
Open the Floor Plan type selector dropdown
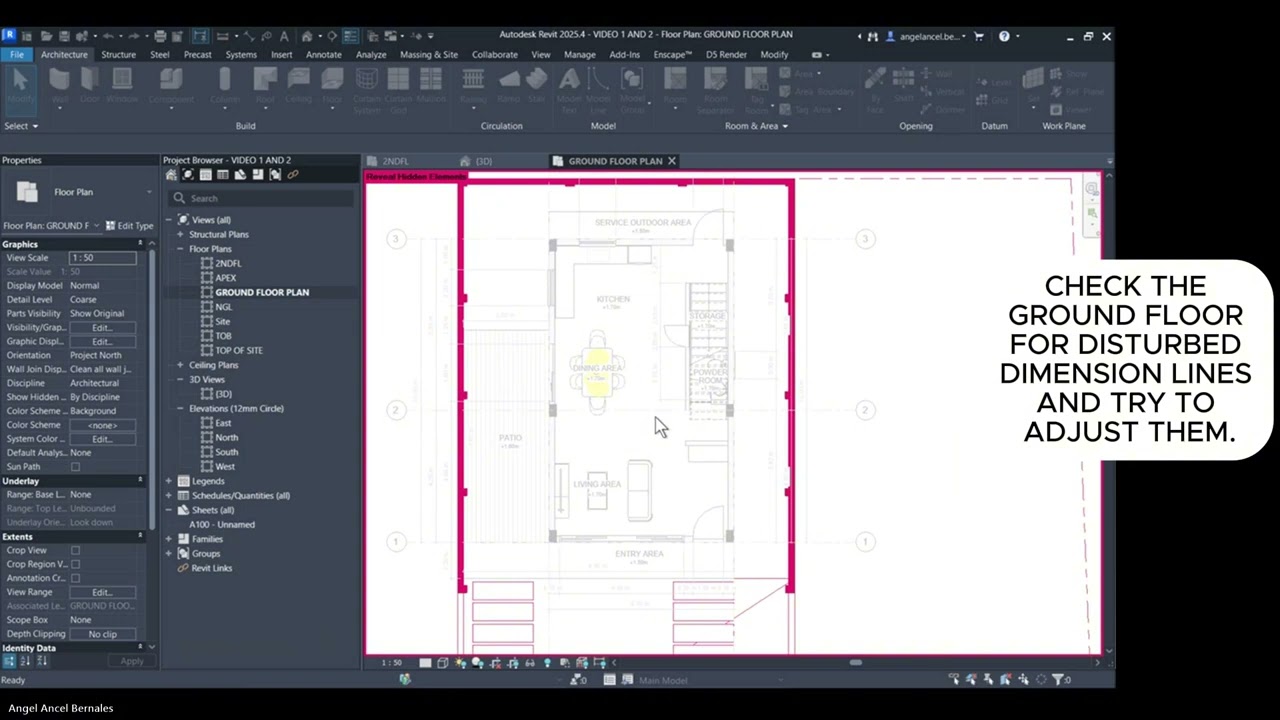[x=149, y=192]
